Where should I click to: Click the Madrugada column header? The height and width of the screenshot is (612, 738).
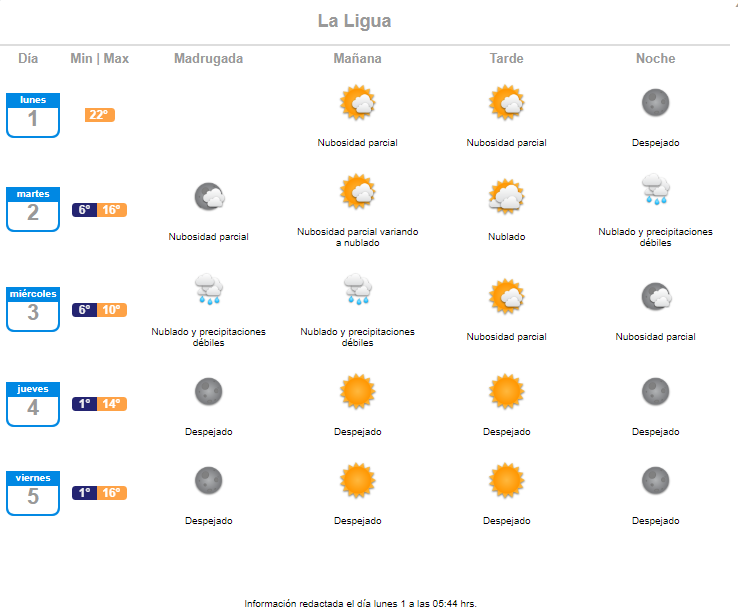coord(209,58)
